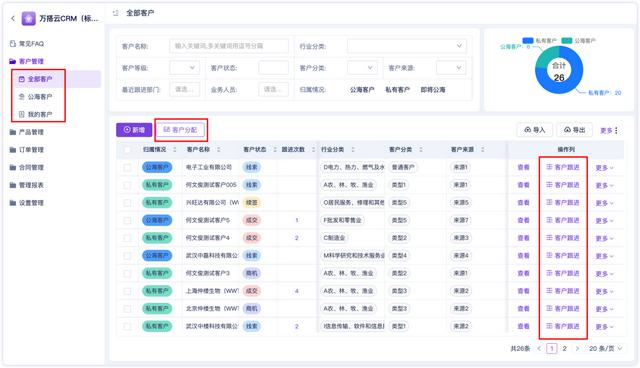Tick the checkbox for 何文俊测试客户005 row
Screen dimensions: 640x368
coord(127,185)
